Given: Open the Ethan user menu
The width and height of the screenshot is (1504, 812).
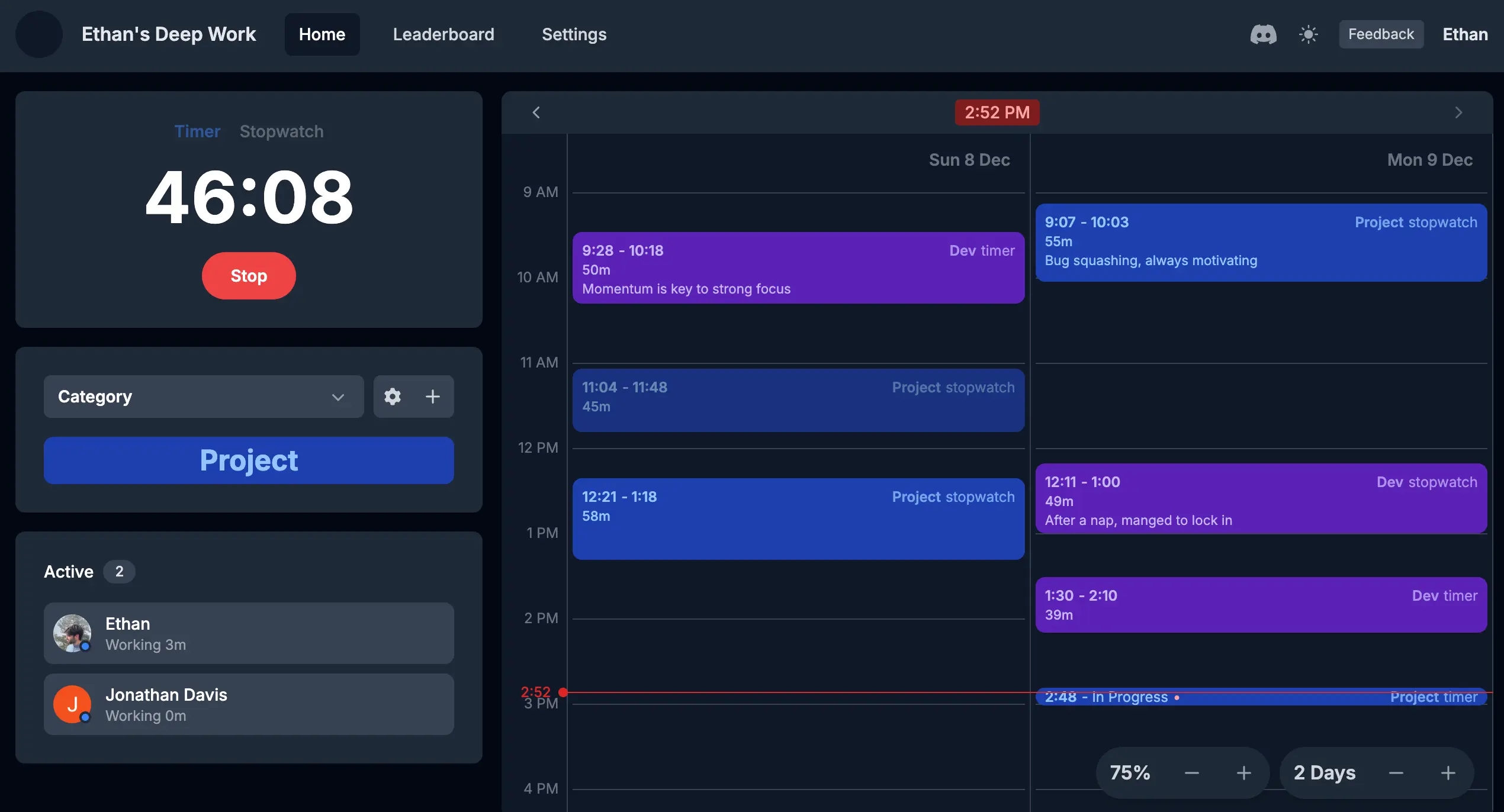Looking at the screenshot, I should click(1465, 34).
